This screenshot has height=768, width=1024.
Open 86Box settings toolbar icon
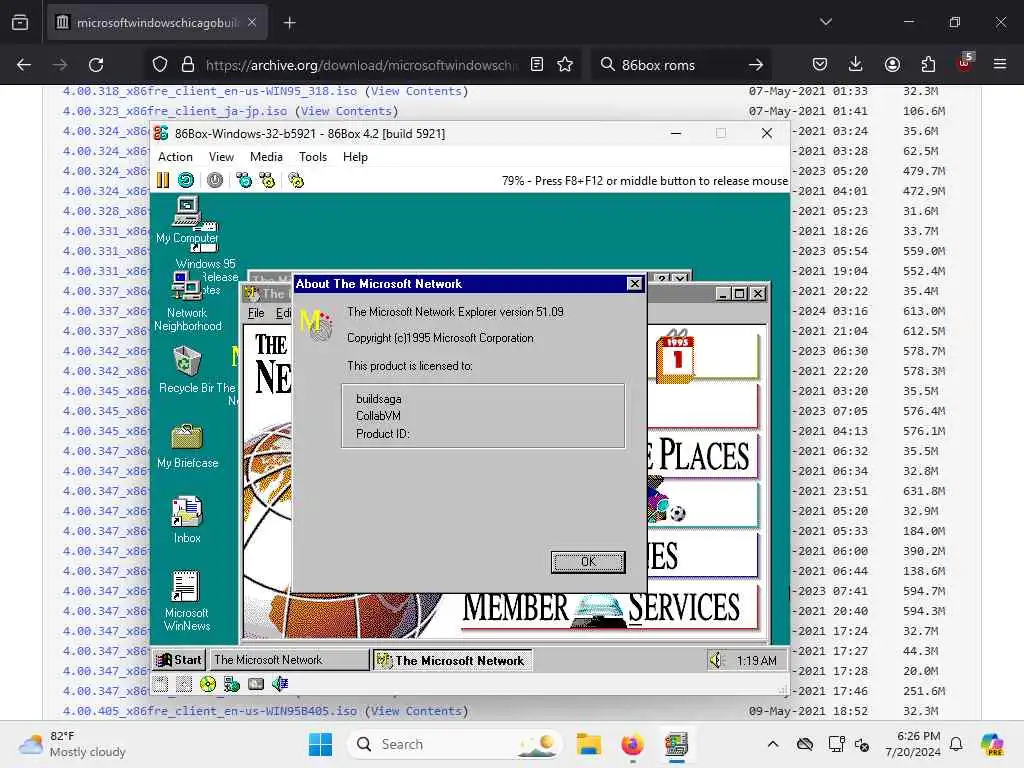tap(296, 180)
